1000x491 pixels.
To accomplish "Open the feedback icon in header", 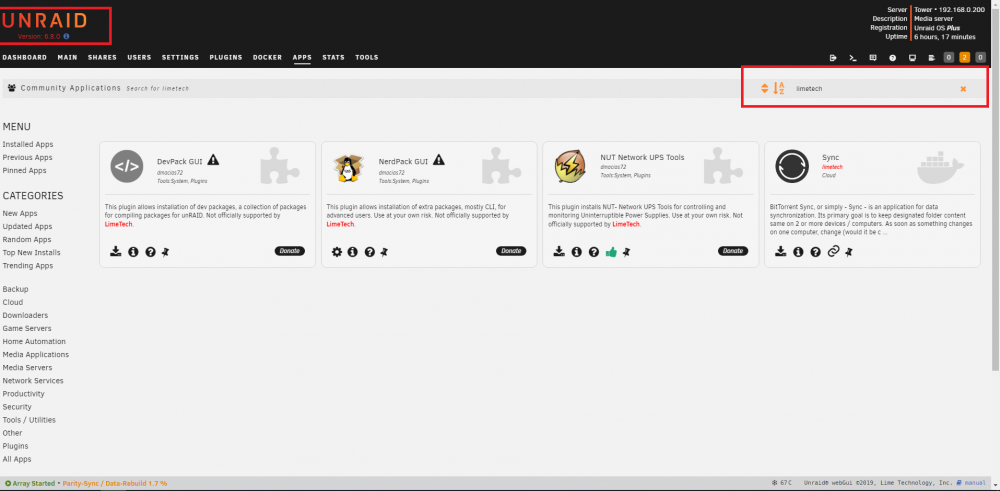I will coord(873,58).
